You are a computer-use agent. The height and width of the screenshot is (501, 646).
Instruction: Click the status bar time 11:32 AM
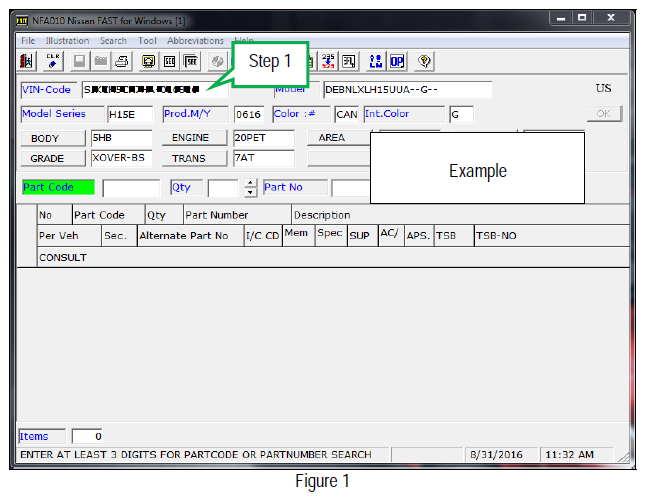[x=569, y=454]
